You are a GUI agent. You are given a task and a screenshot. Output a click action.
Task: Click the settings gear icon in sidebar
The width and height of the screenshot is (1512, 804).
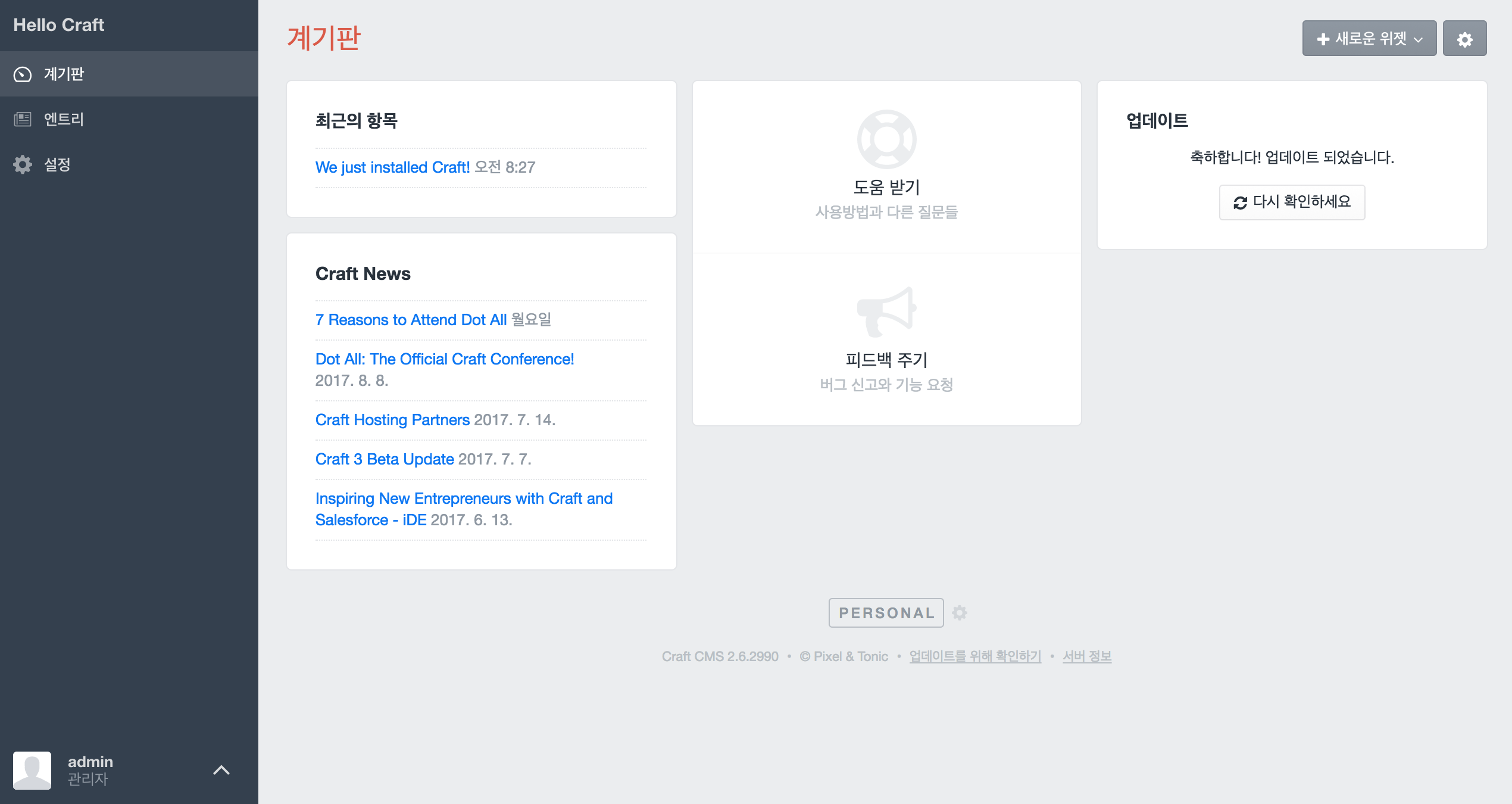pyautogui.click(x=23, y=165)
